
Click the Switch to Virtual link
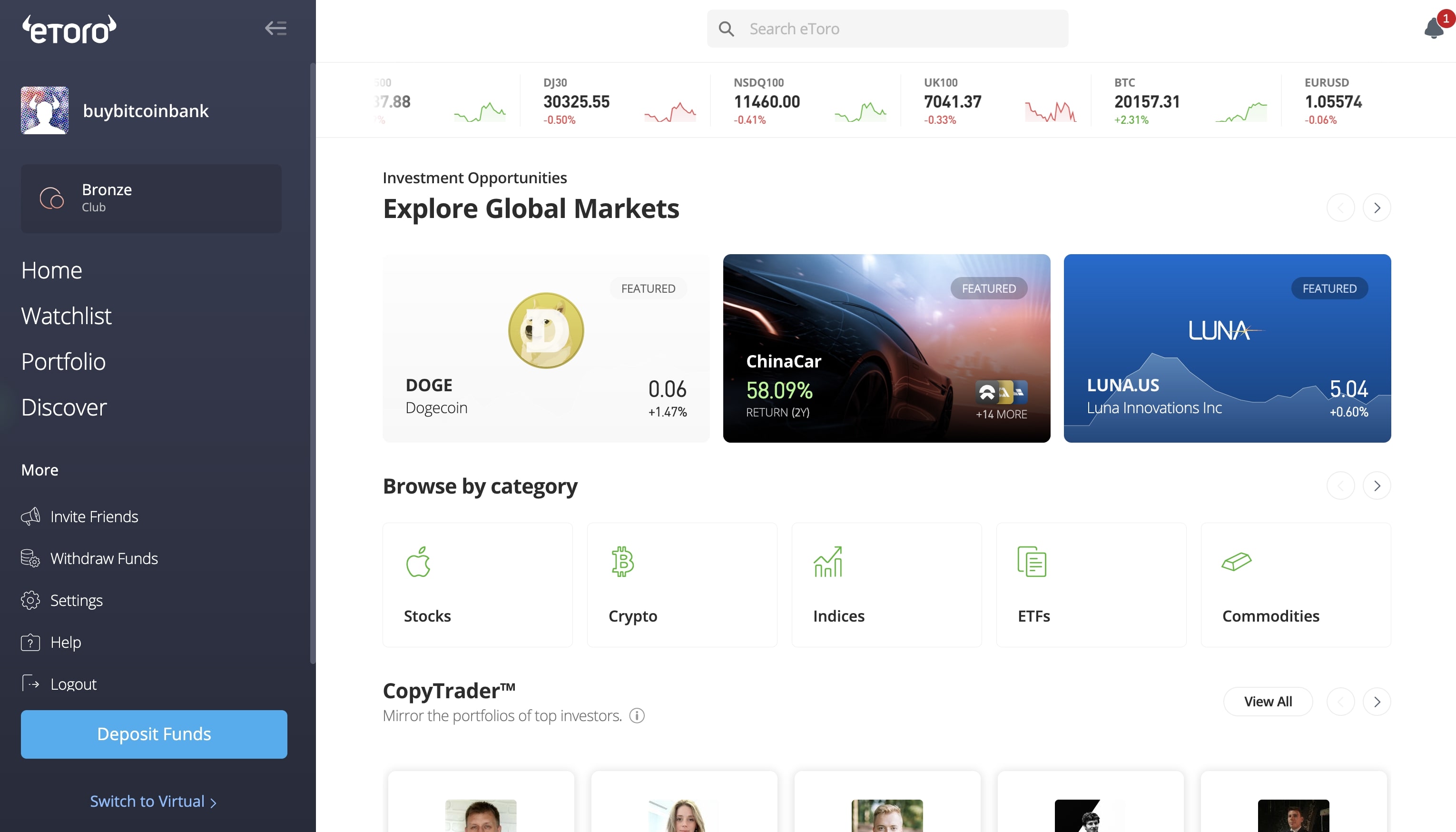coord(153,801)
